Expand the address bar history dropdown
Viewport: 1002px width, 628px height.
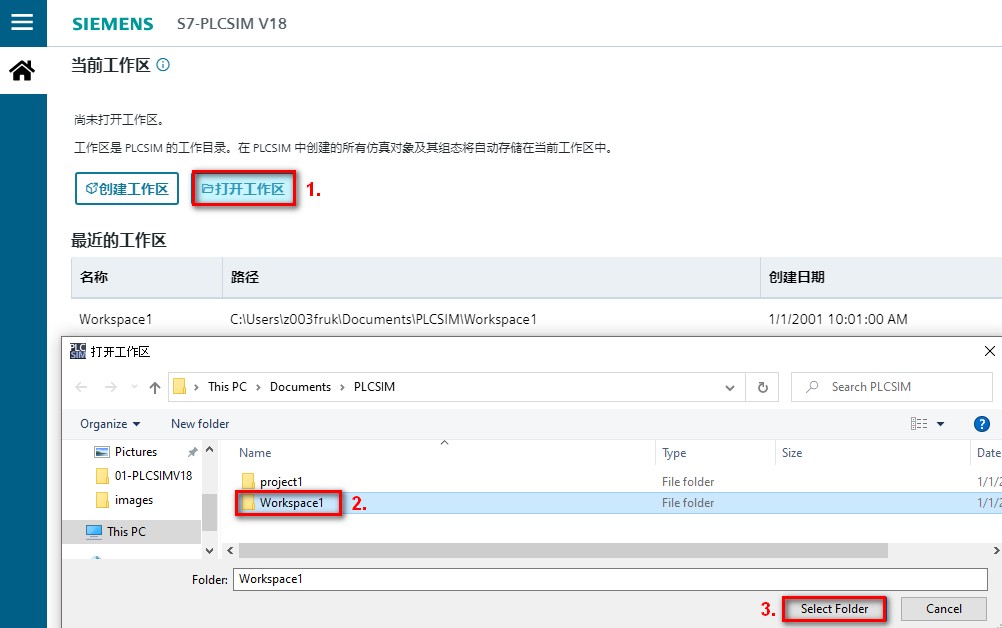[730, 388]
